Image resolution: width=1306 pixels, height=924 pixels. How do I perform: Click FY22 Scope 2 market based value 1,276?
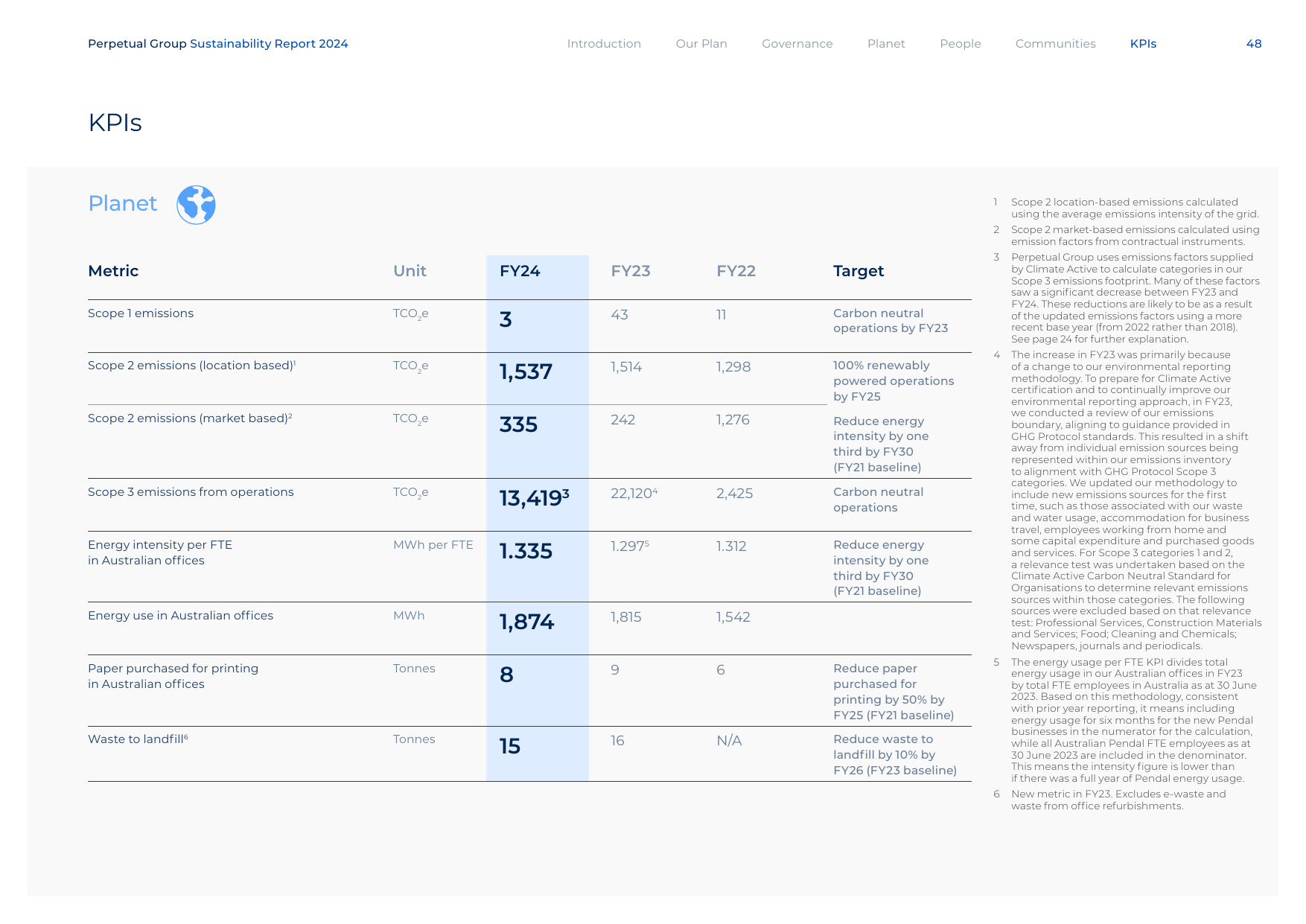(x=733, y=420)
